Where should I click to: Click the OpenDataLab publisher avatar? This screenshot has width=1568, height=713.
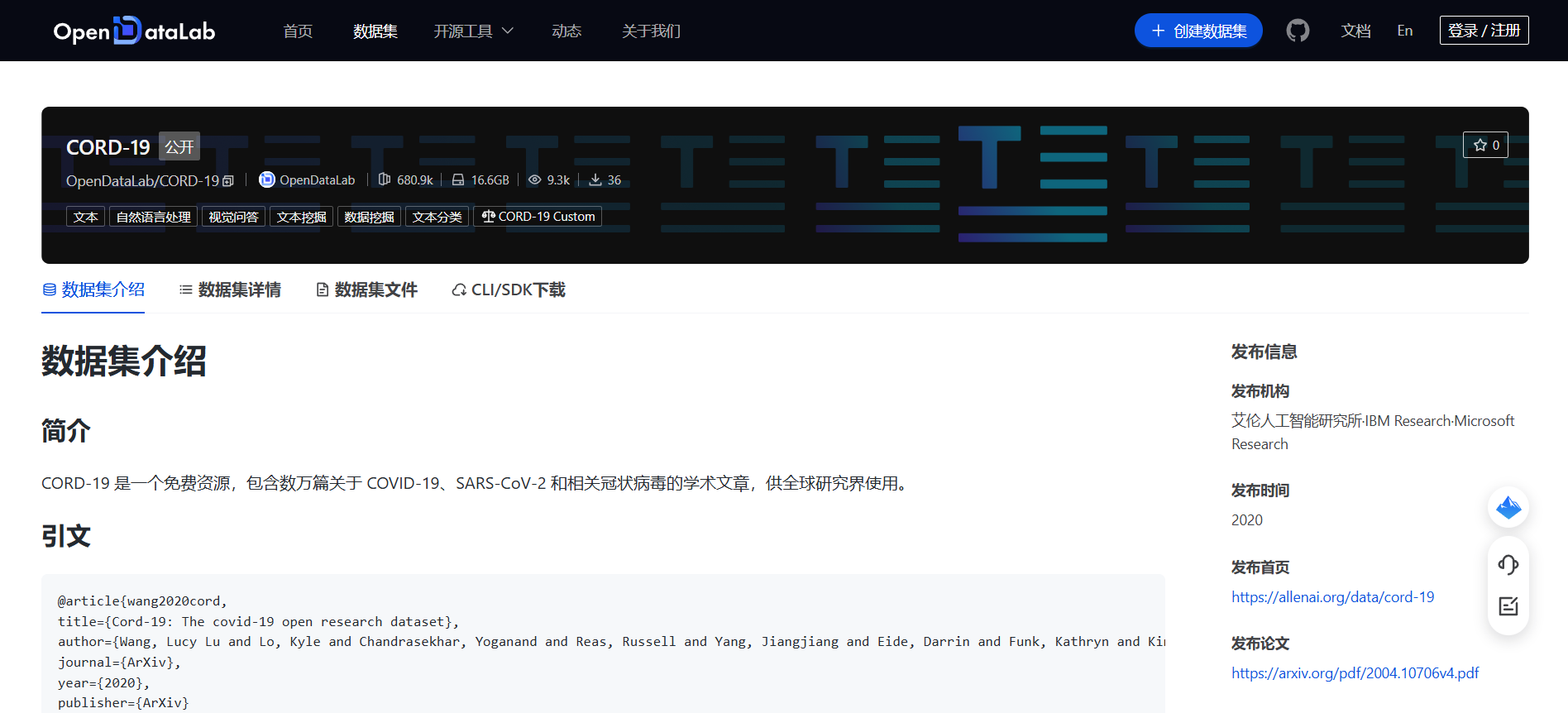pyautogui.click(x=267, y=179)
